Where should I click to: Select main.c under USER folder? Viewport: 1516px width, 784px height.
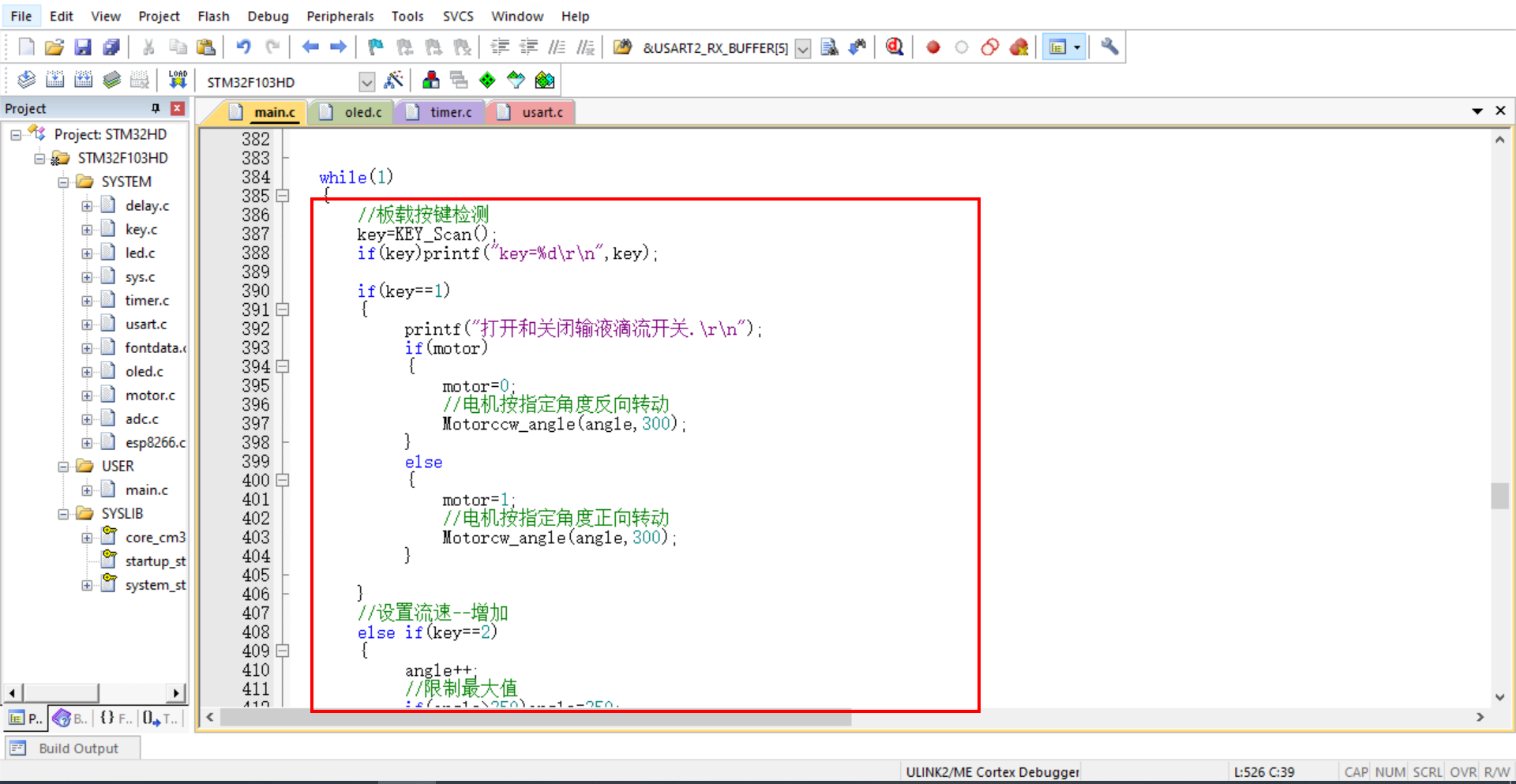pyautogui.click(x=146, y=490)
